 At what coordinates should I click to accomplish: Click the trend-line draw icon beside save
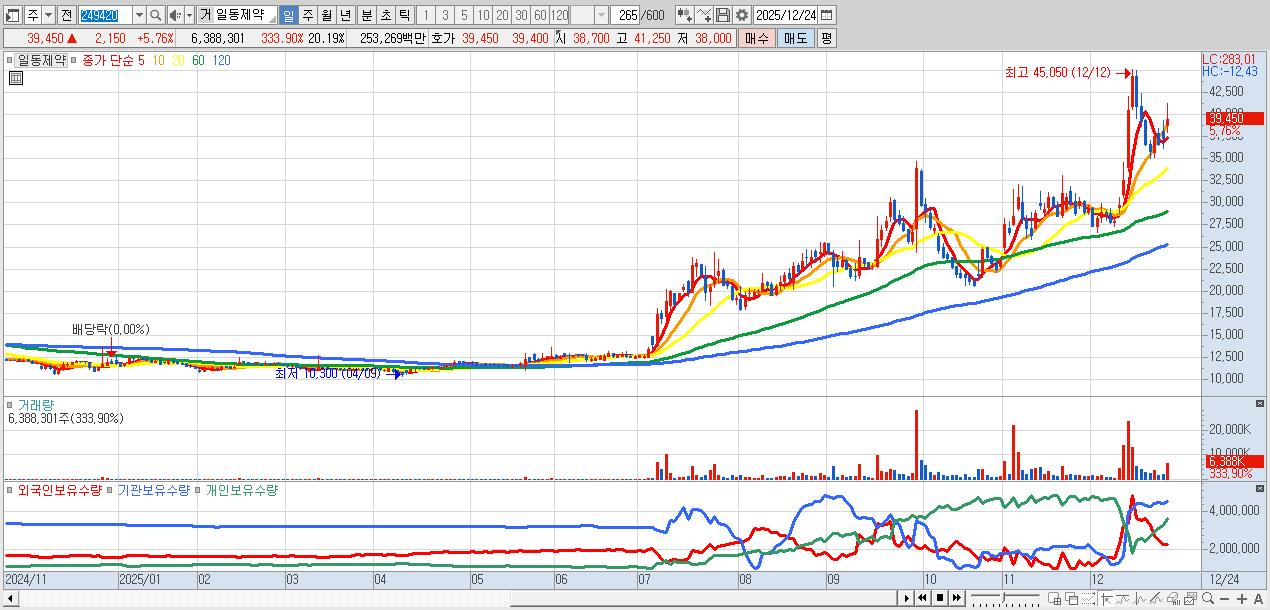click(x=704, y=15)
